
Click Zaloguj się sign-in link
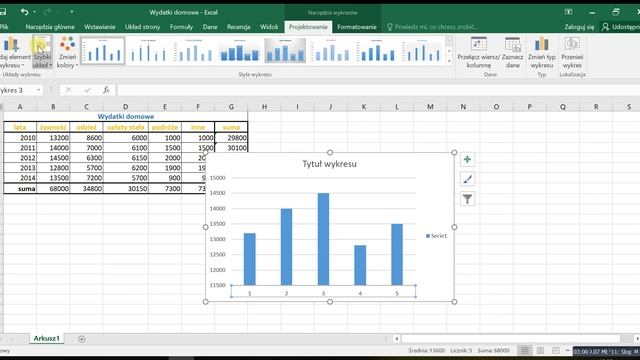point(579,27)
